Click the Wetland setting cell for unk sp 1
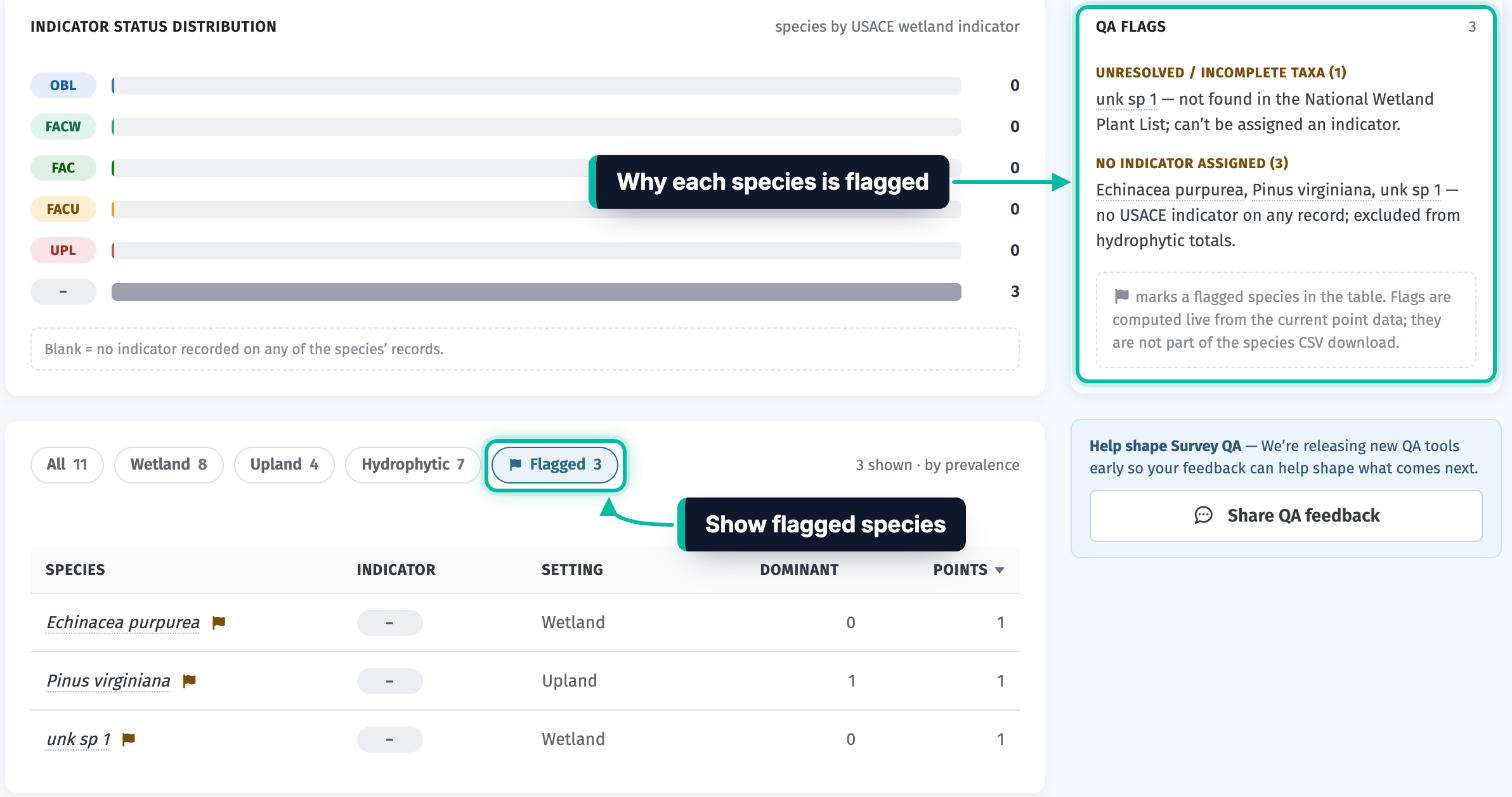This screenshot has height=797, width=1512. [x=573, y=739]
